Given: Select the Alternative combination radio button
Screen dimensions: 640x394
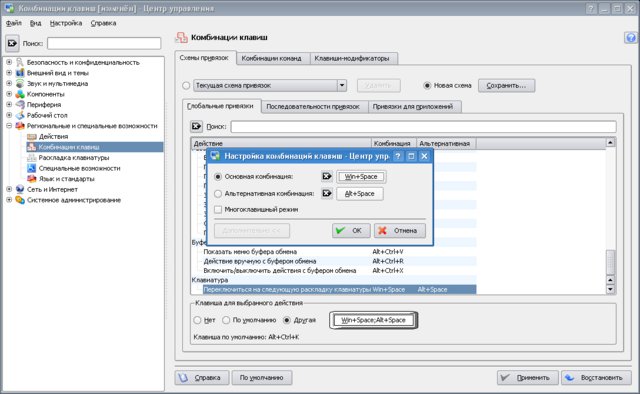Looking at the screenshot, I should pos(218,194).
